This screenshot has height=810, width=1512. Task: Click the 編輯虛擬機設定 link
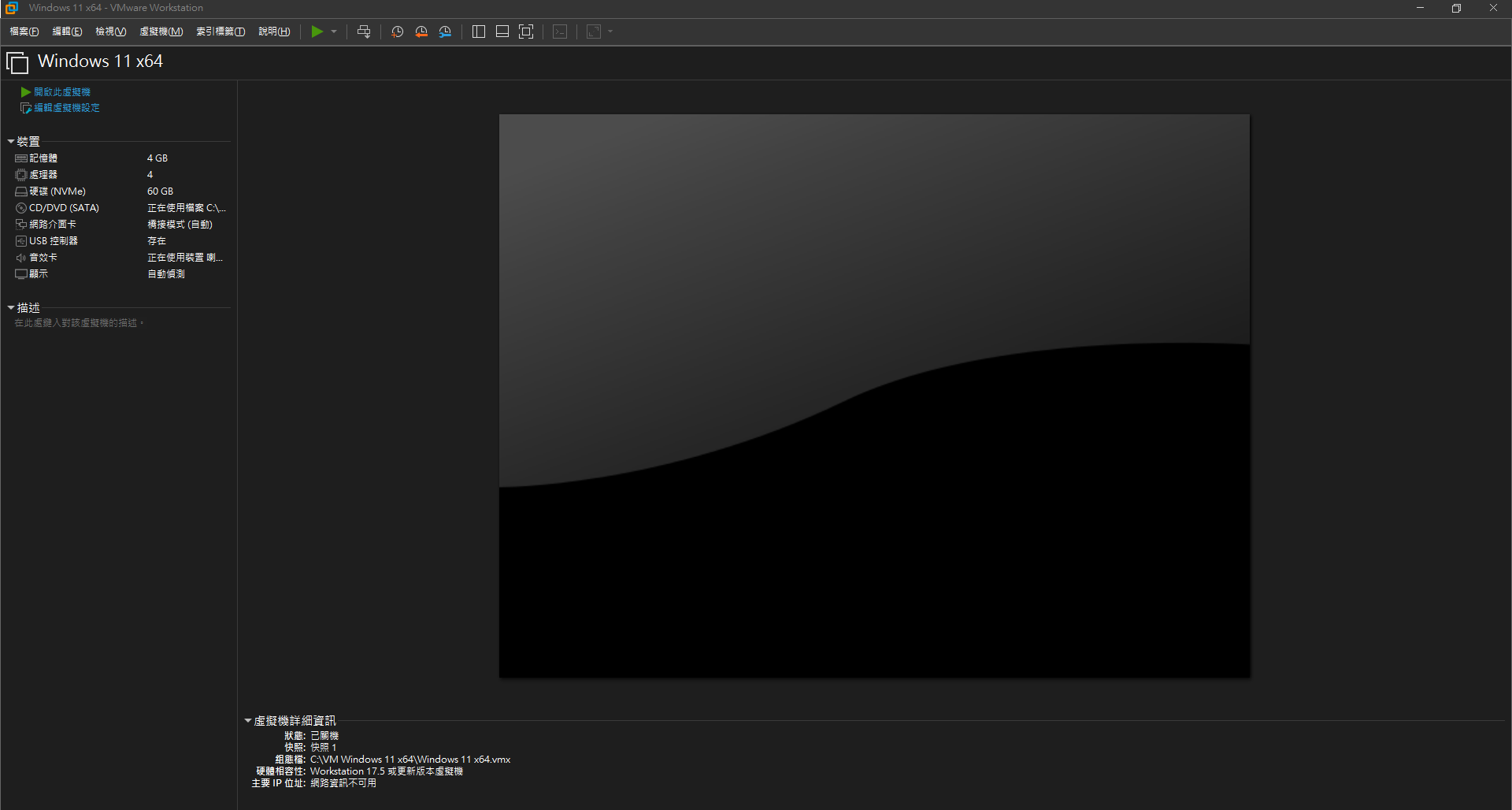point(66,108)
